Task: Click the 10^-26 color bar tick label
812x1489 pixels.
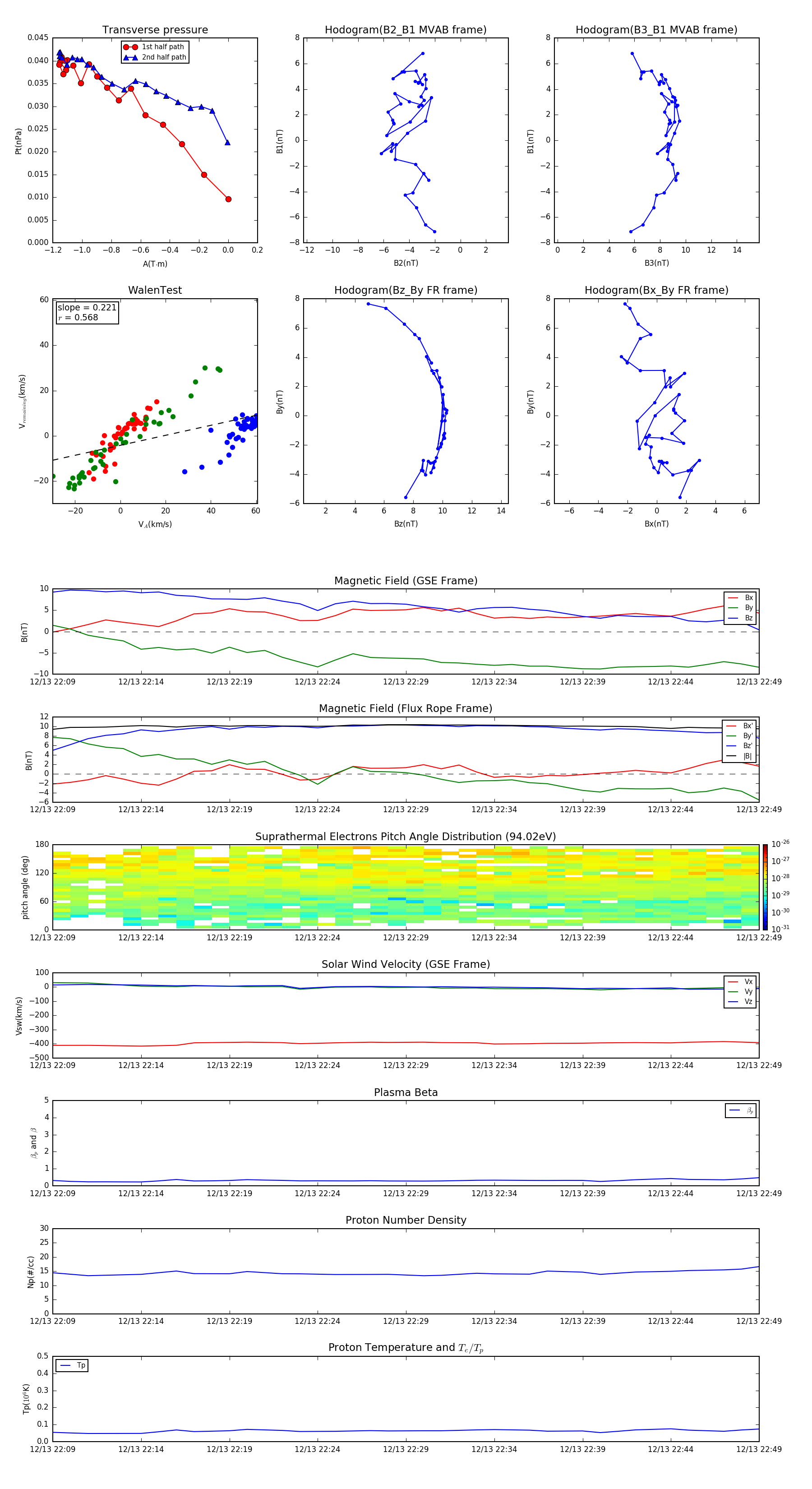Action: tap(780, 843)
